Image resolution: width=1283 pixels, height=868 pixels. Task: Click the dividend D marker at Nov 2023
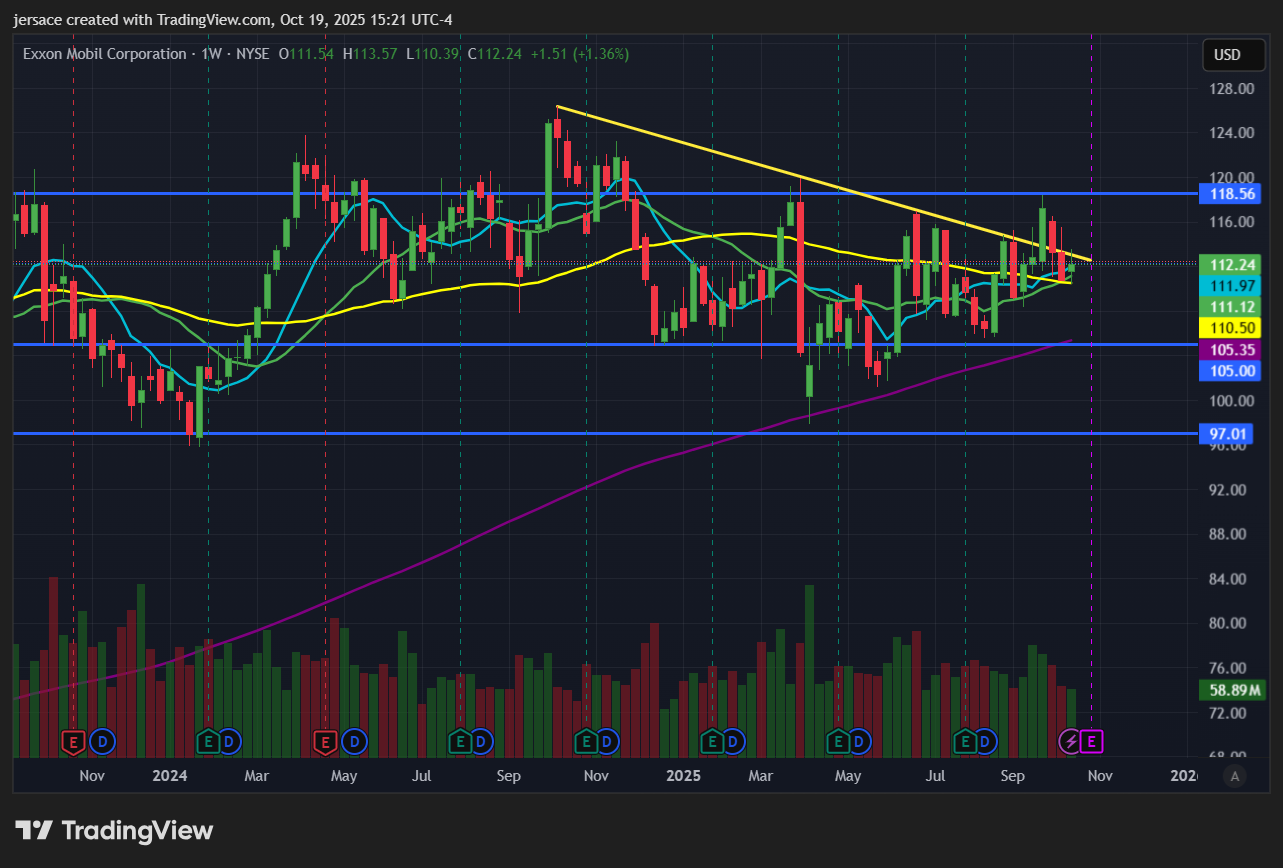click(x=101, y=741)
